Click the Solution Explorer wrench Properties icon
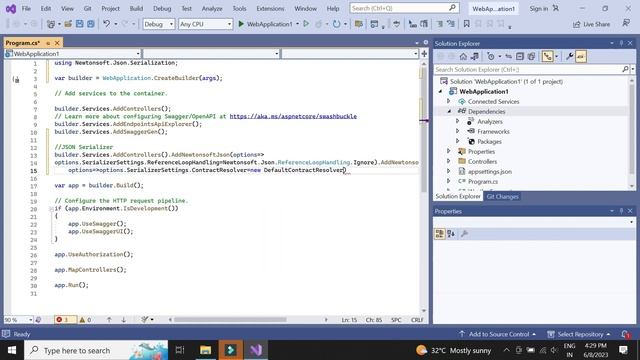This screenshot has height=360, width=640. pyautogui.click(x=569, y=57)
